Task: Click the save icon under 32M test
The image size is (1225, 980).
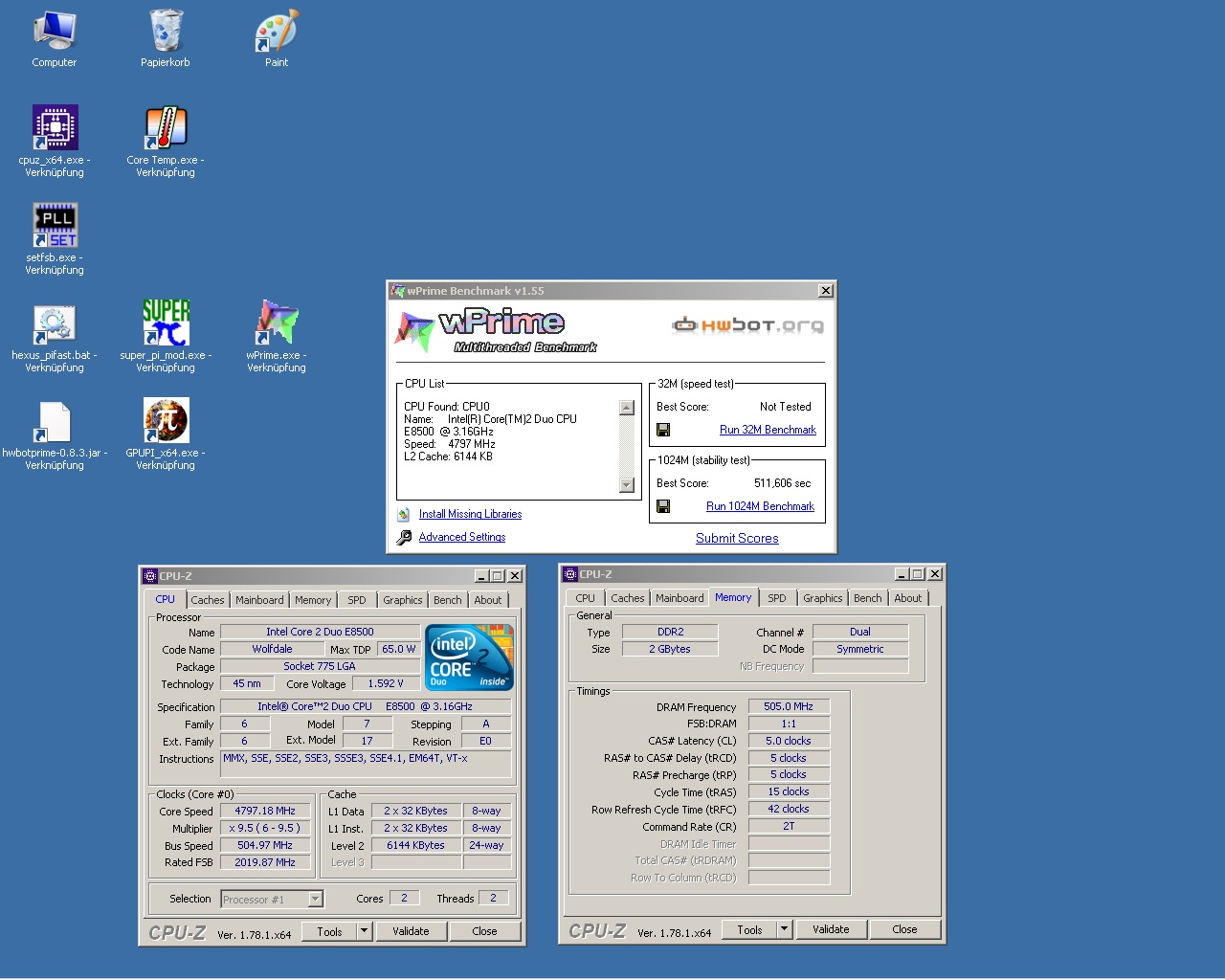Action: click(x=663, y=430)
